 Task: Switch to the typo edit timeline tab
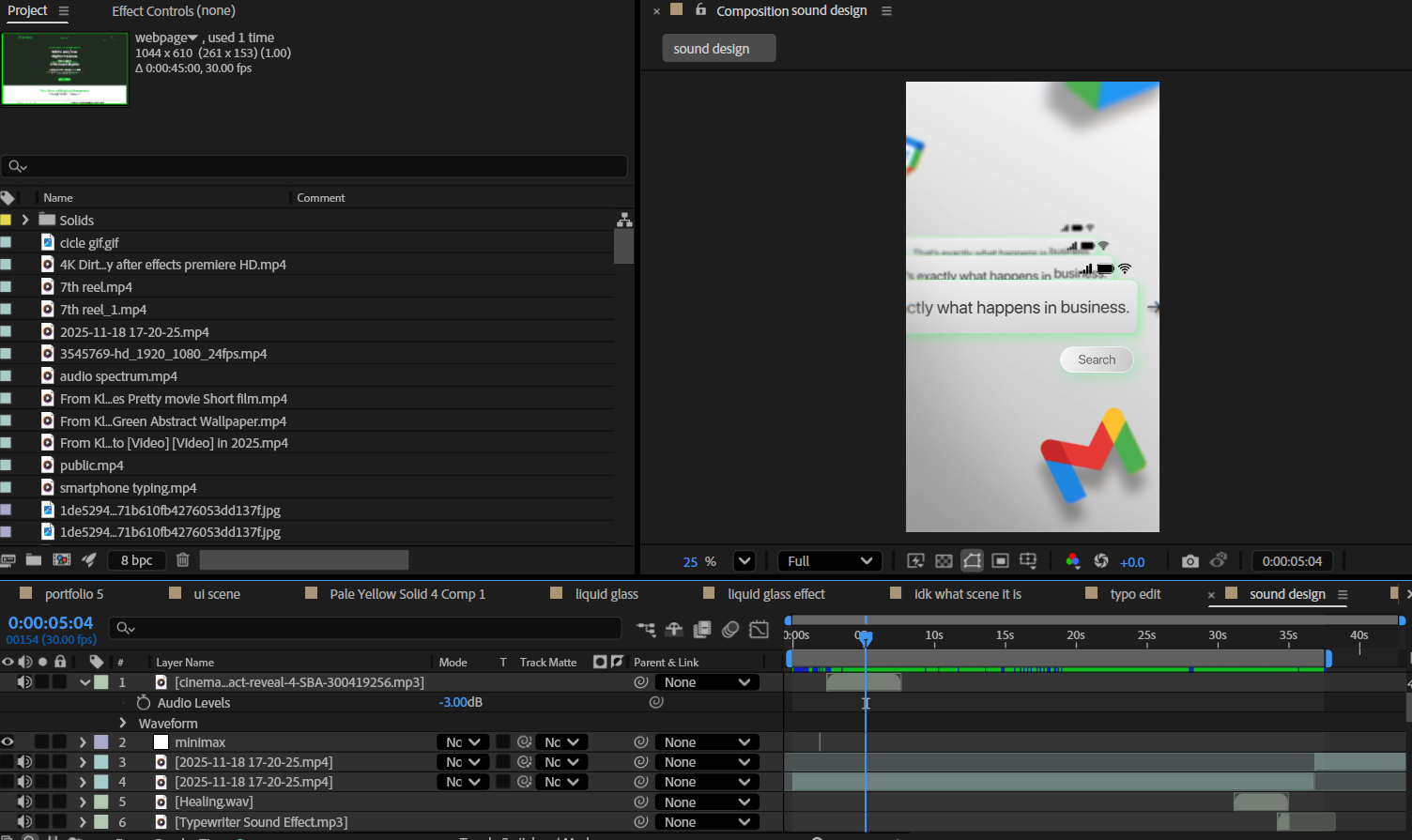click(1135, 594)
